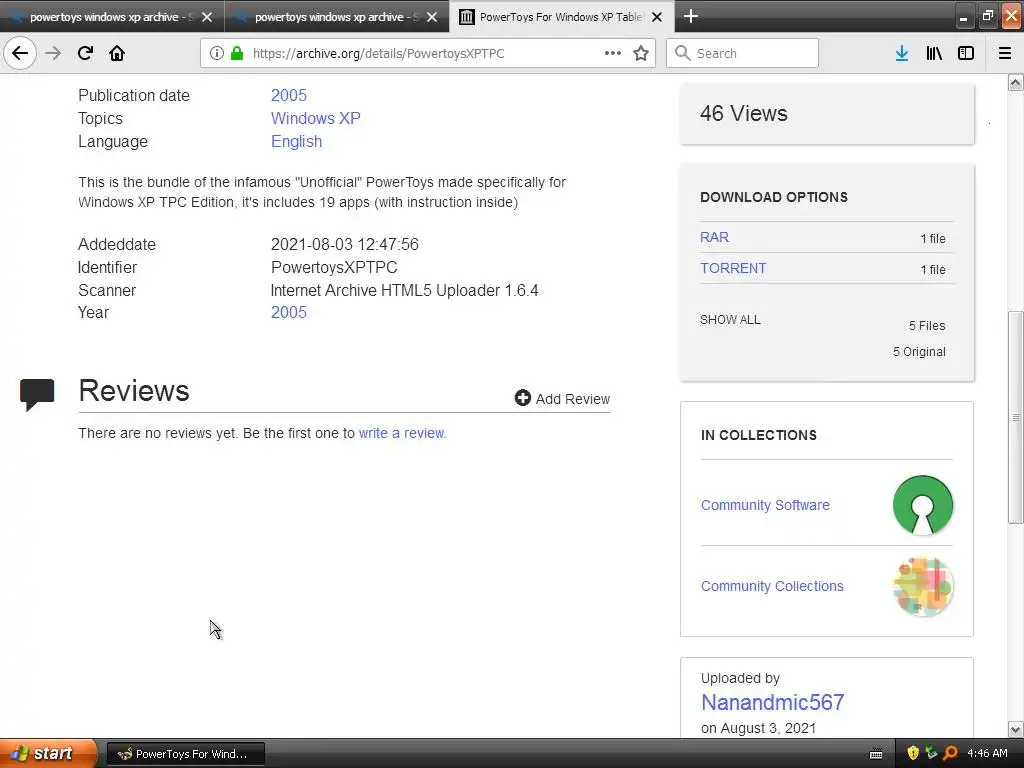Click the forward navigation arrow
This screenshot has height=768, width=1024.
point(54,53)
